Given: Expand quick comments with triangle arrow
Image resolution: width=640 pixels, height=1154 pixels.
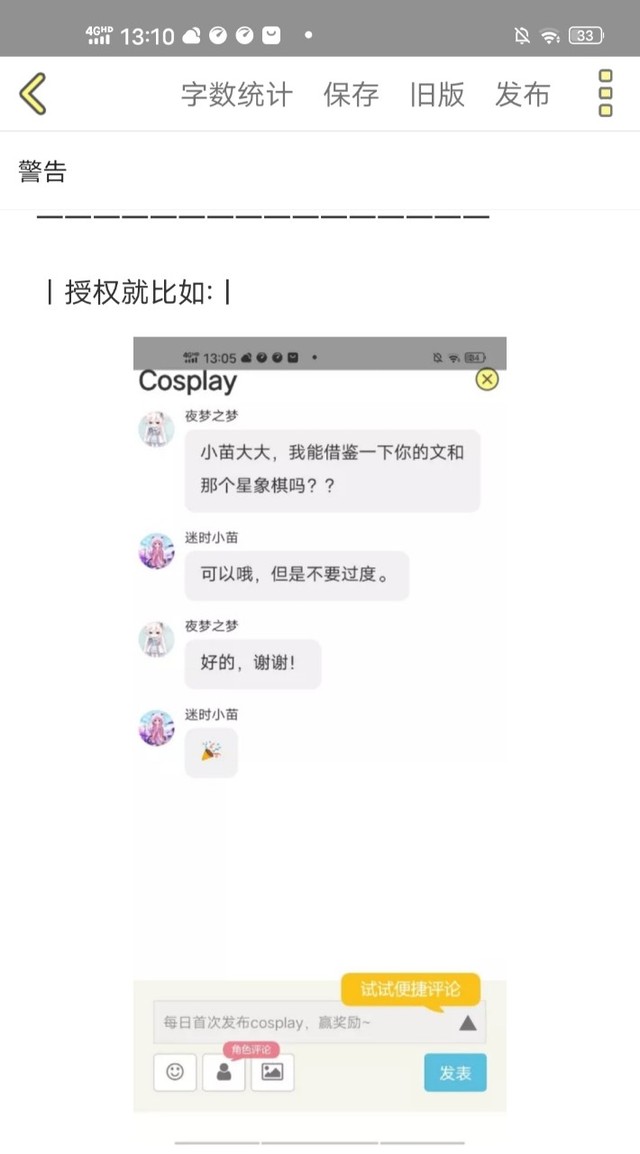Looking at the screenshot, I should click(468, 1022).
